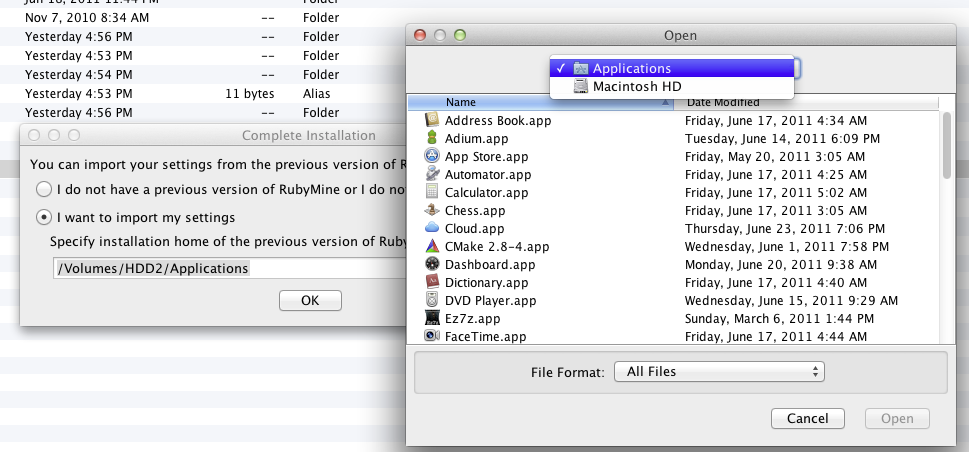Image resolution: width=969 pixels, height=452 pixels.
Task: Select 'I do not have a previous version' option
Action: point(44,189)
